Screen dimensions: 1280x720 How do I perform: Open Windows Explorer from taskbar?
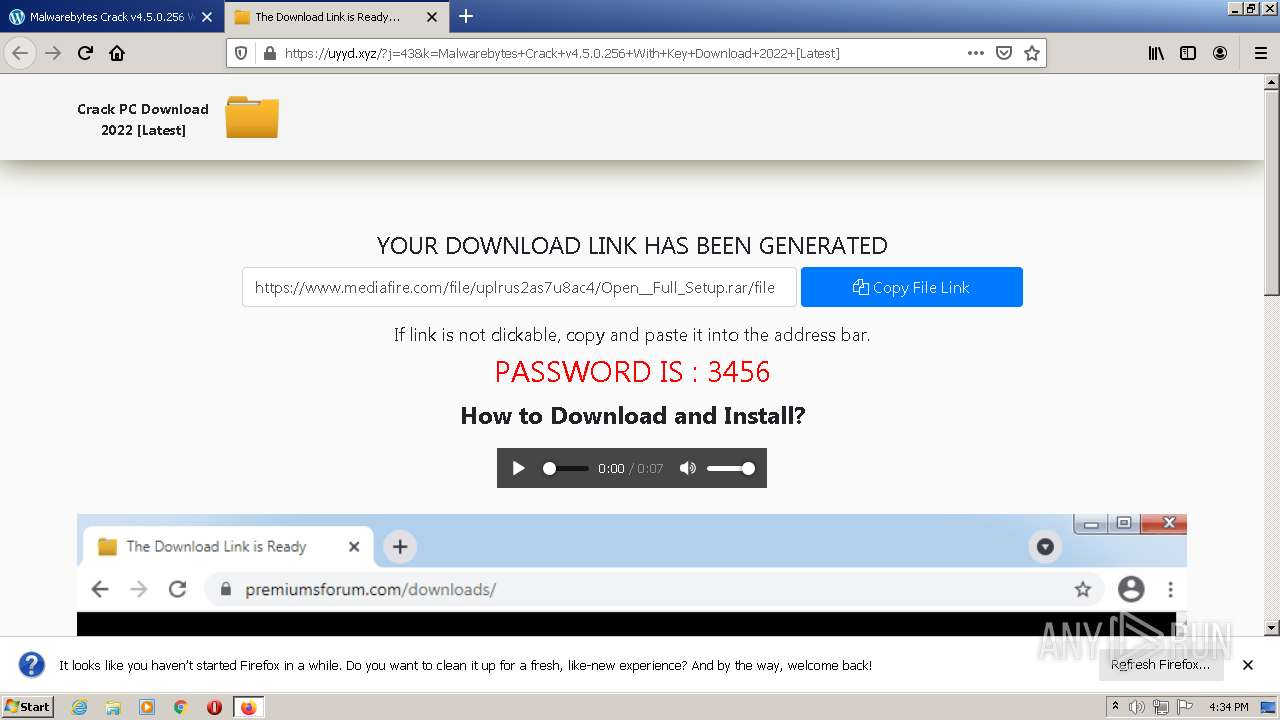click(113, 707)
